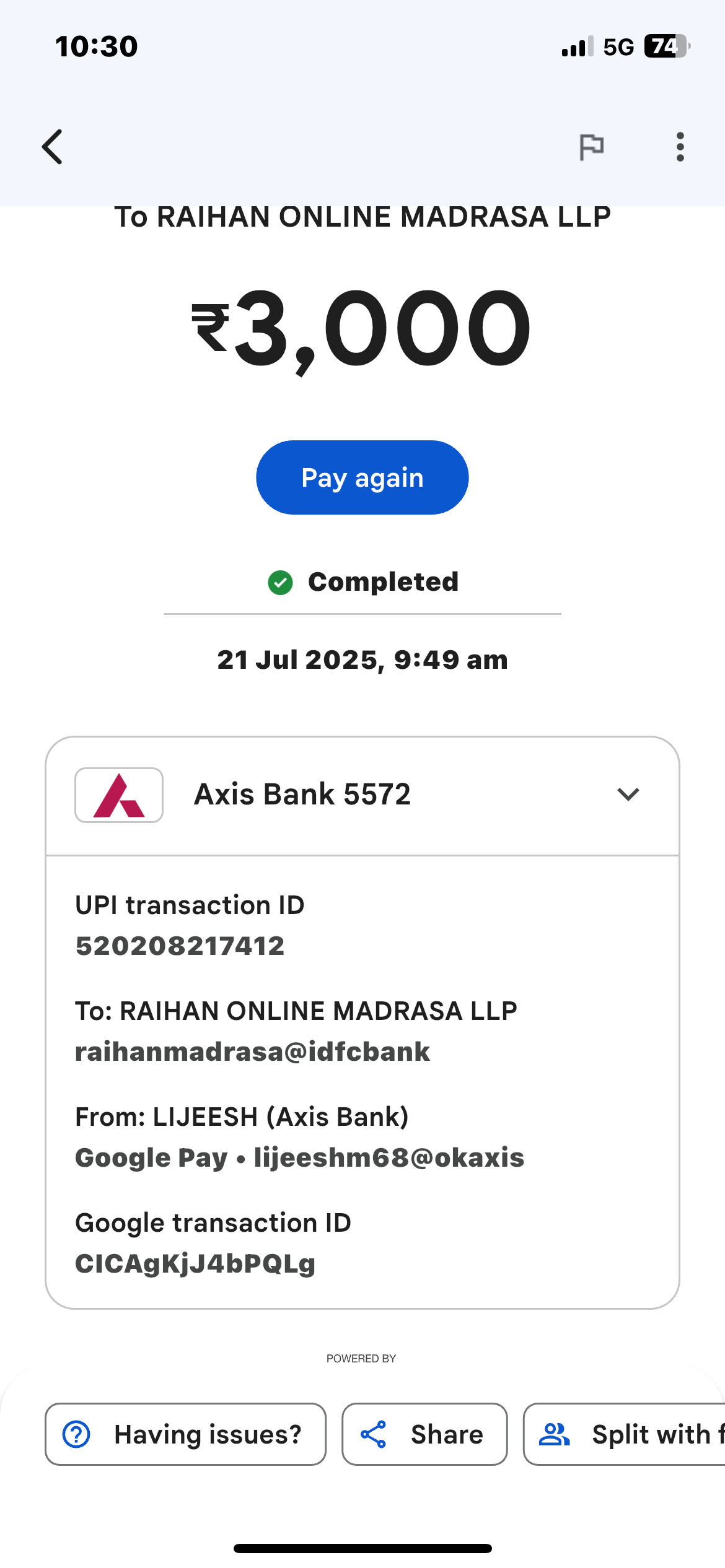
Task: Tap the question mark help icon
Action: tap(77, 1434)
